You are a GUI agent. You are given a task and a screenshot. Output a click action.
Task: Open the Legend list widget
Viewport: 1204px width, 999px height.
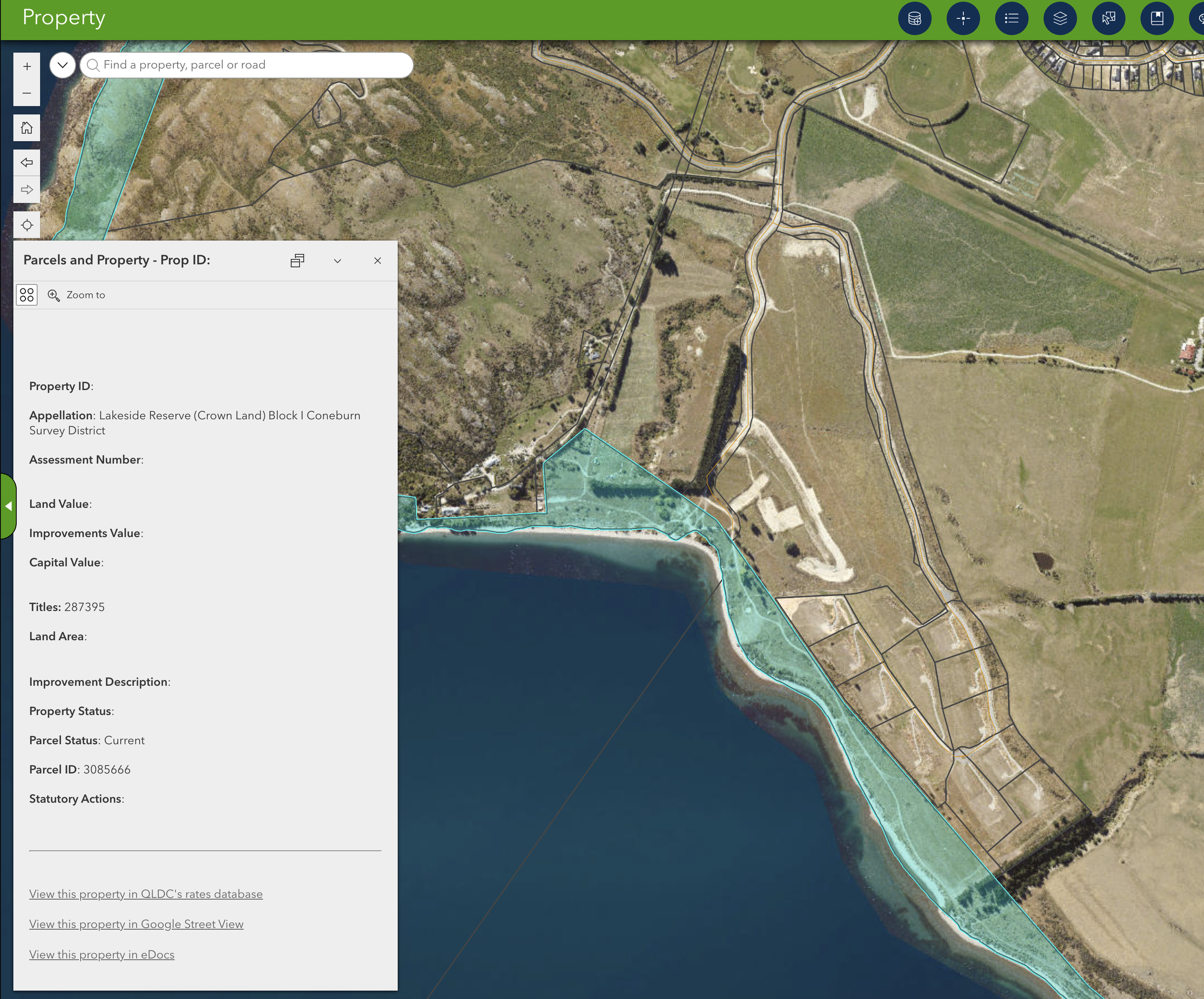click(x=1011, y=19)
